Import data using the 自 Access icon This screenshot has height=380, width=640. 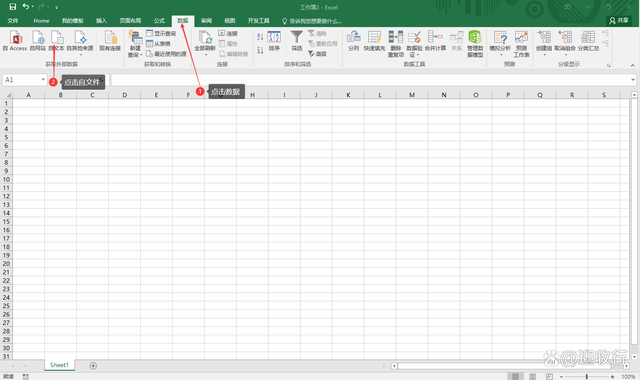pyautogui.click(x=15, y=40)
